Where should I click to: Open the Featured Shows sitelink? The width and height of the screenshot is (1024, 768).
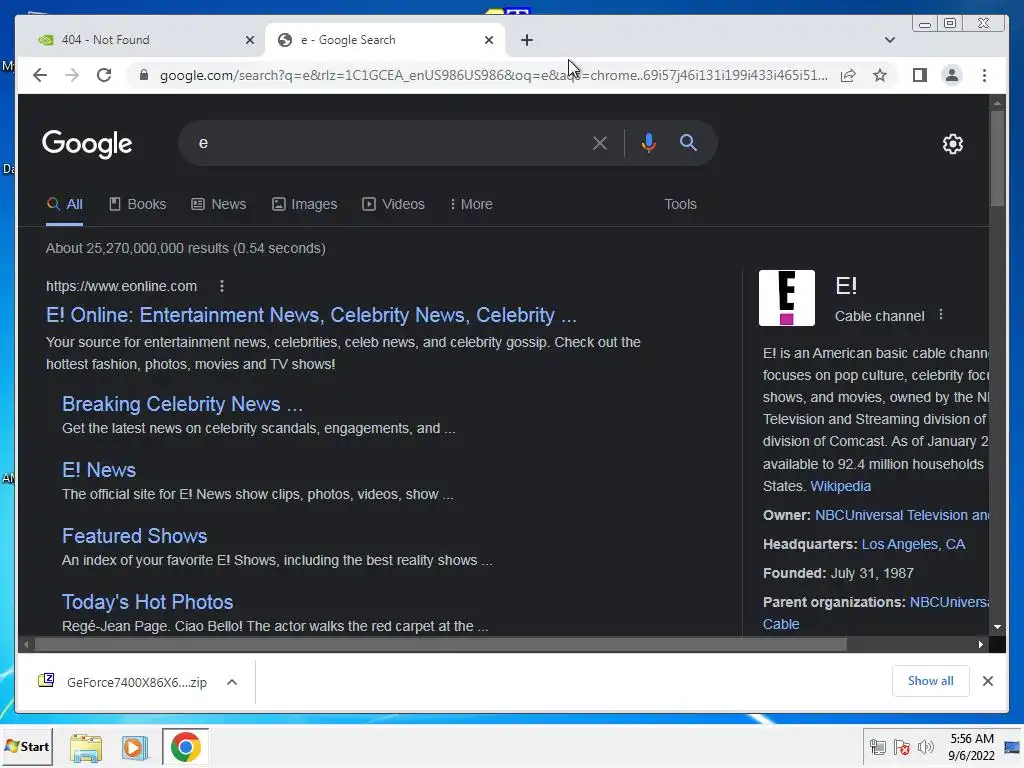pyautogui.click(x=135, y=536)
